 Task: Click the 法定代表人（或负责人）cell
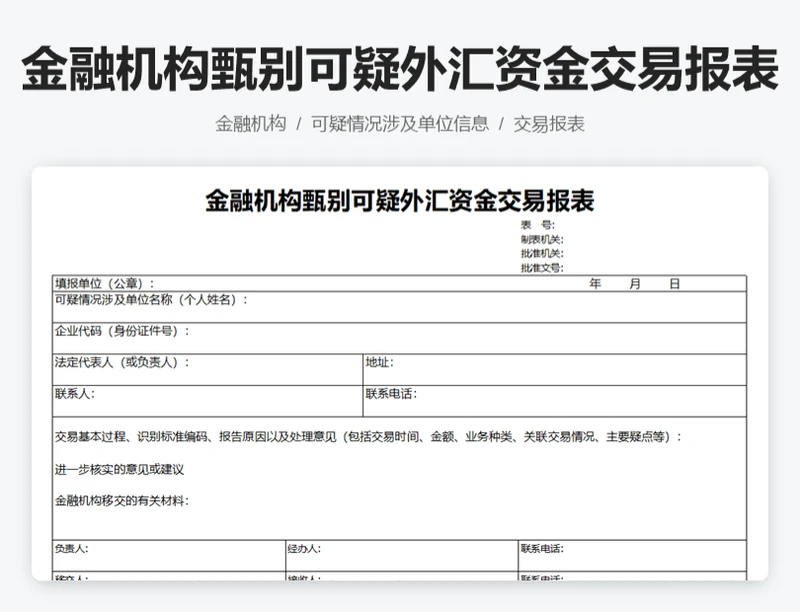(x=208, y=370)
